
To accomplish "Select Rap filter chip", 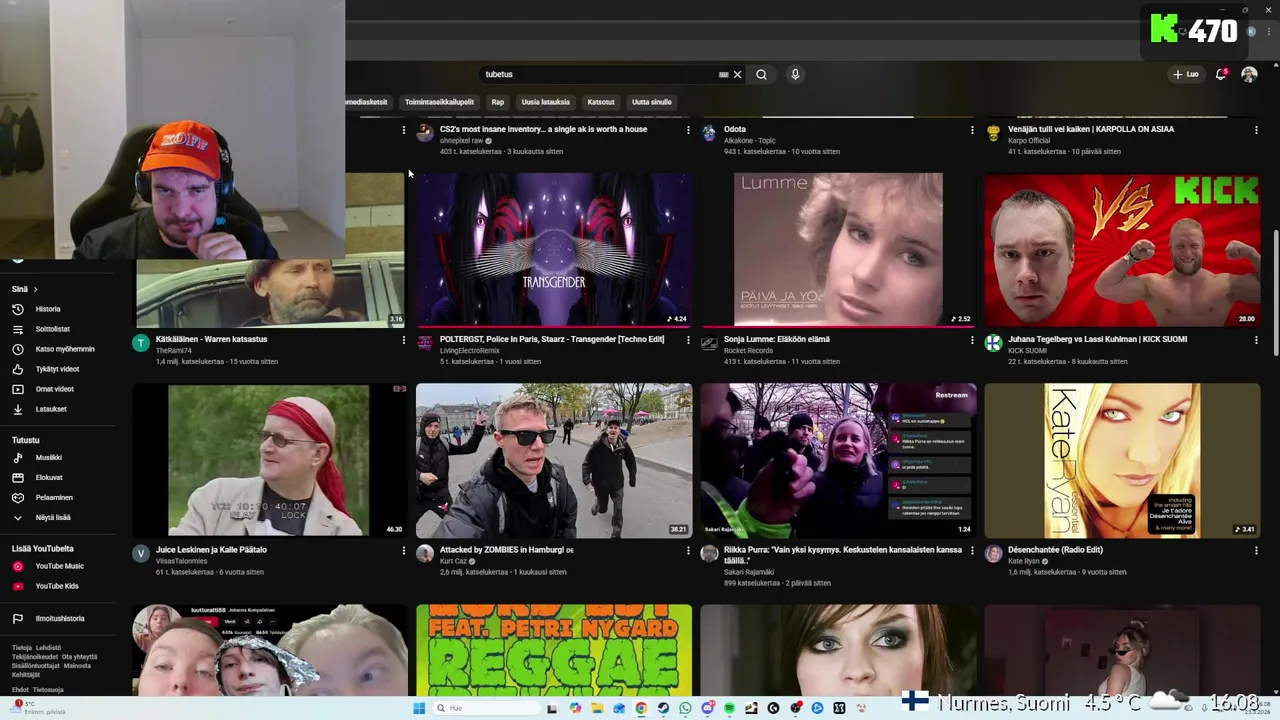I will pyautogui.click(x=497, y=102).
